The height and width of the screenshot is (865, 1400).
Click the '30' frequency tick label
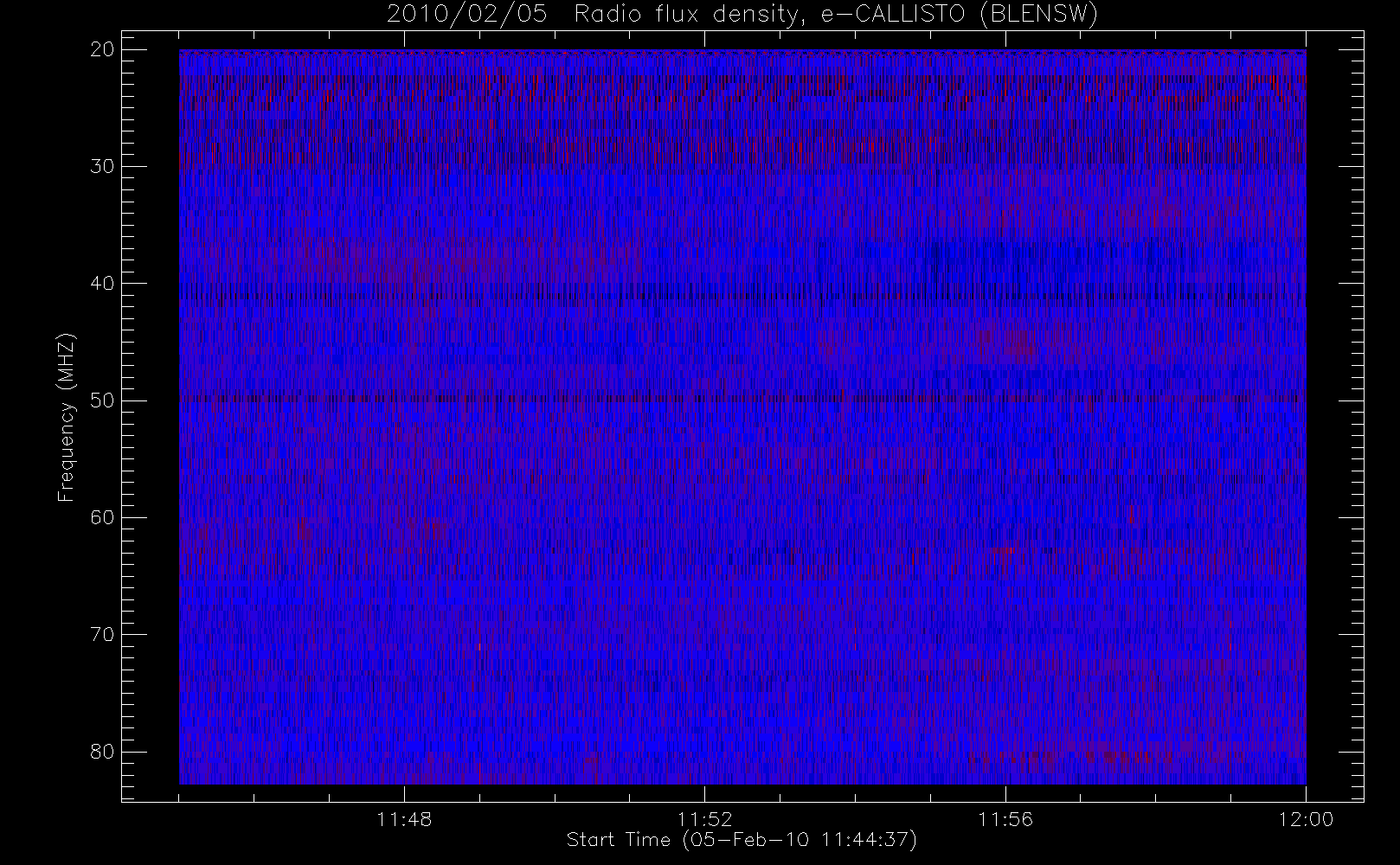[x=102, y=166]
